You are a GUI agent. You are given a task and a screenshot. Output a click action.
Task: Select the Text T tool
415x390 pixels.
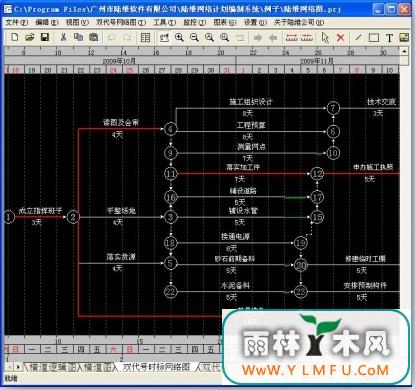[389, 38]
